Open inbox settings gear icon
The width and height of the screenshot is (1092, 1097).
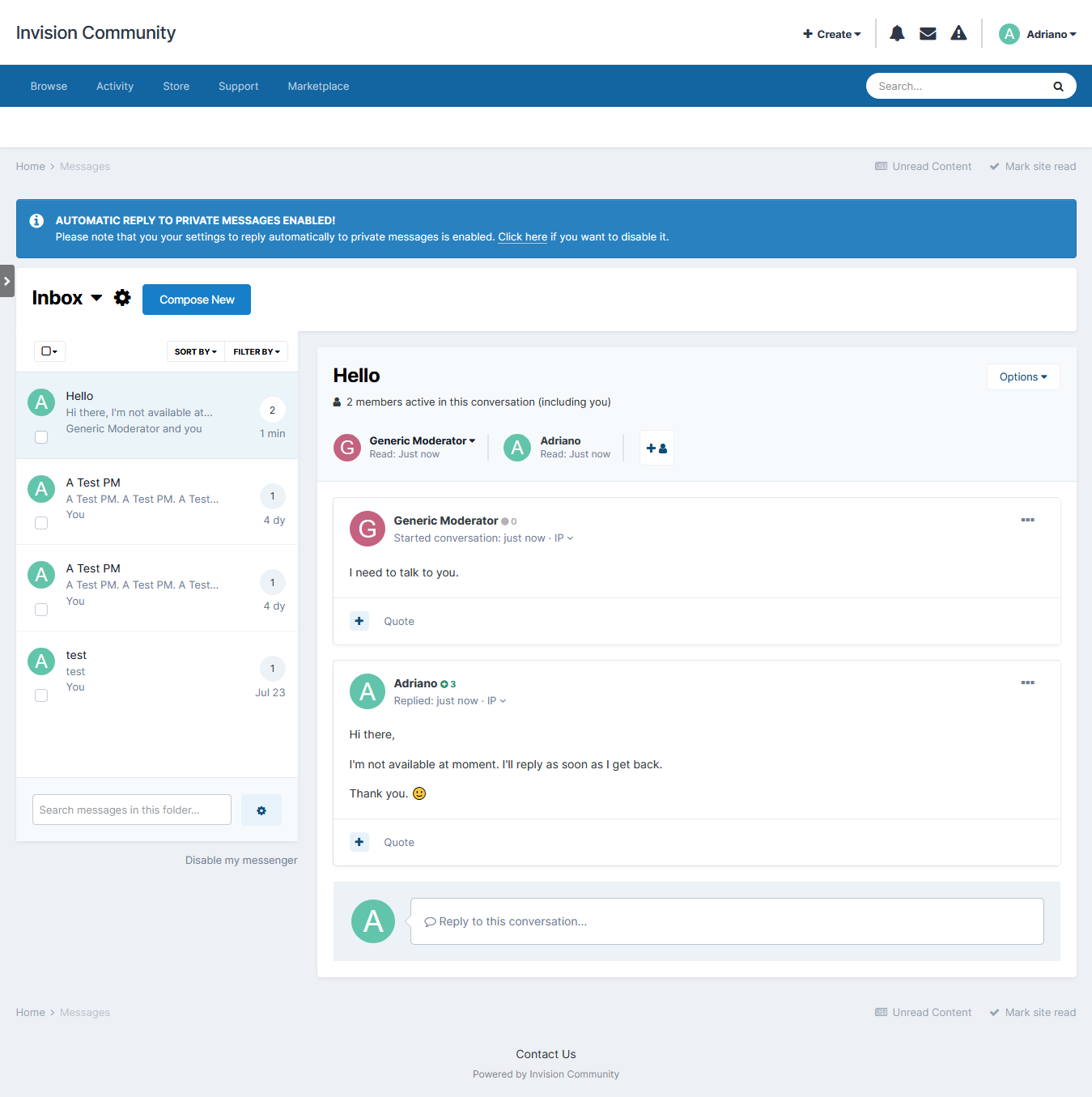pyautogui.click(x=122, y=298)
